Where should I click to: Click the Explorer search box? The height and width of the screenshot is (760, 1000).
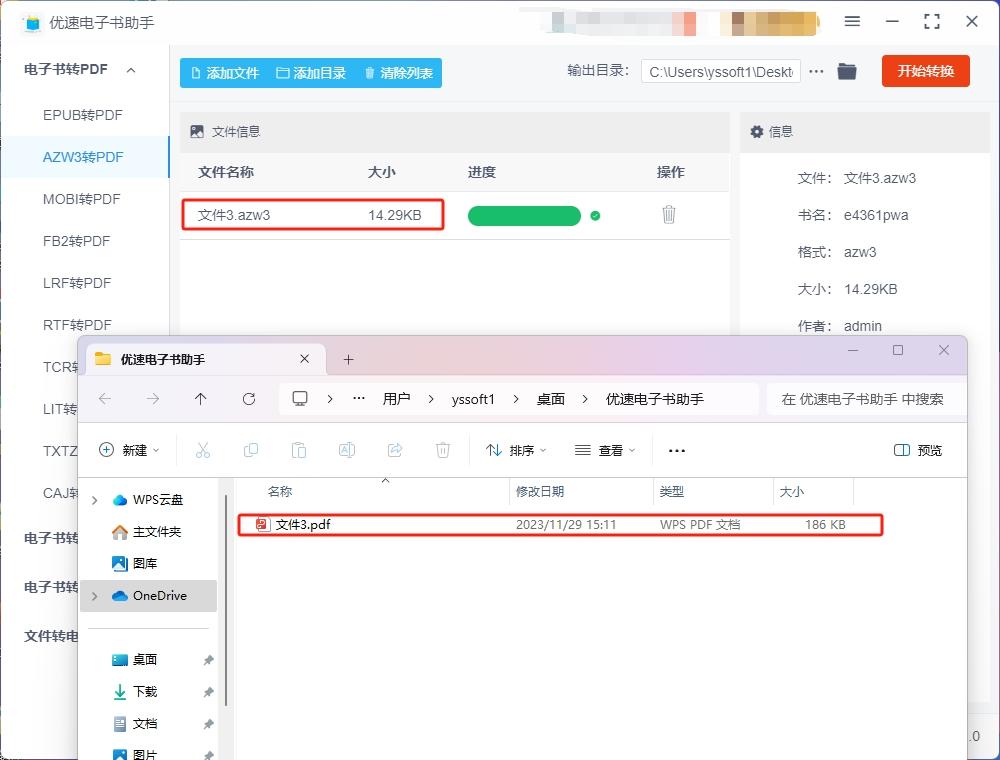pos(865,399)
